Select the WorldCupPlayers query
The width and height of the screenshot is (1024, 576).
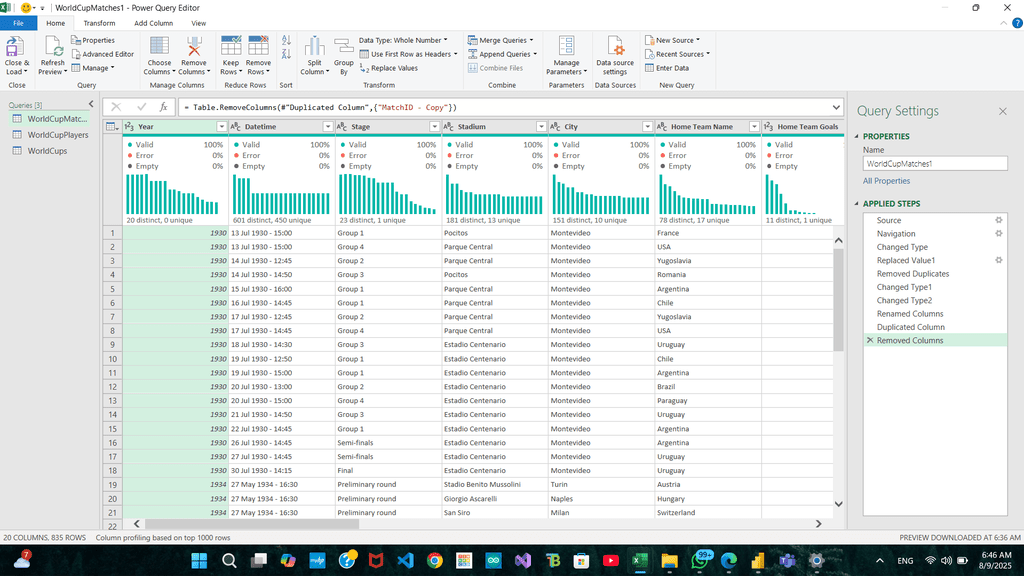click(x=57, y=135)
